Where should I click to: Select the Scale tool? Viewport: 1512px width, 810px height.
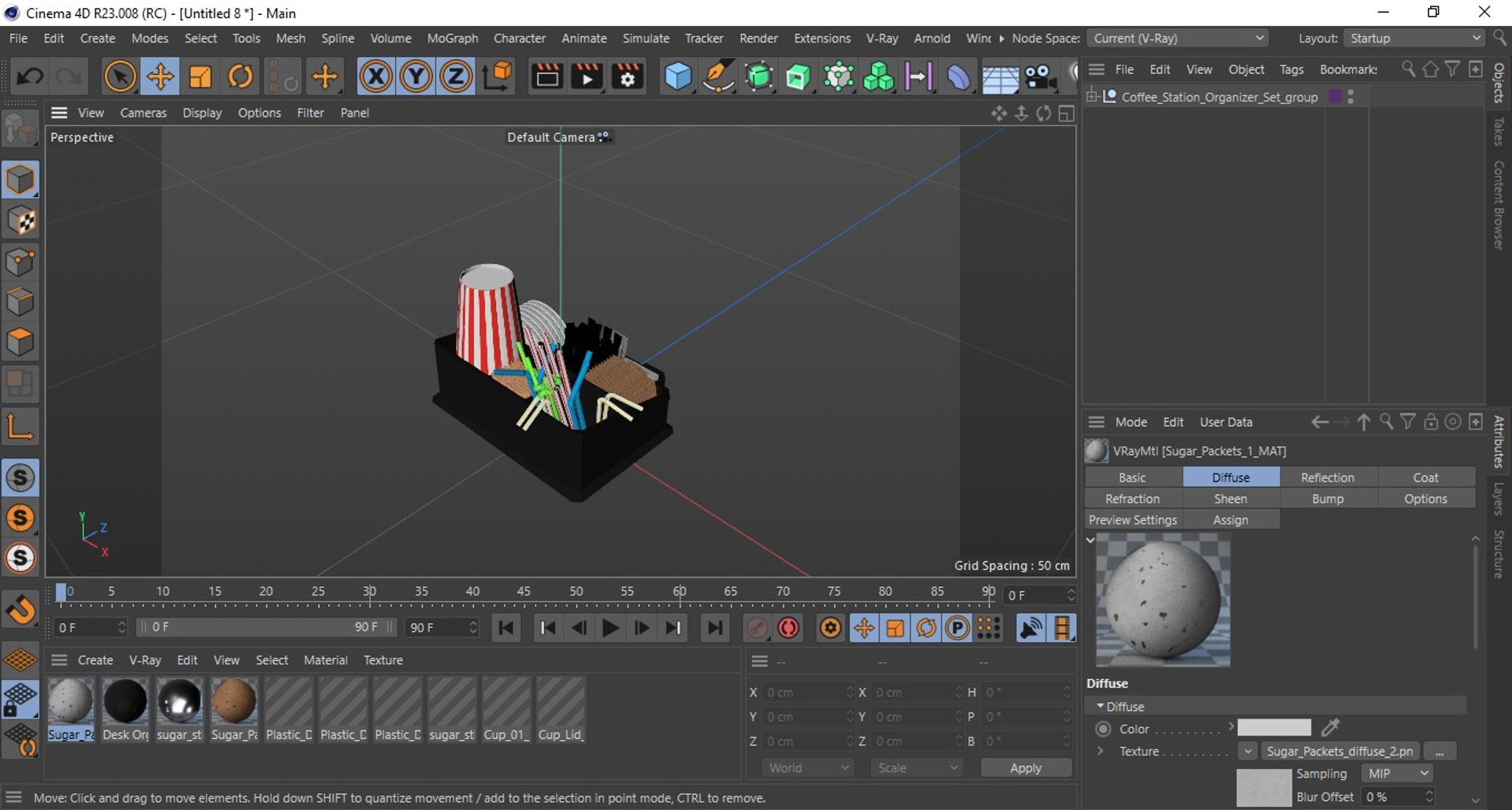[200, 76]
